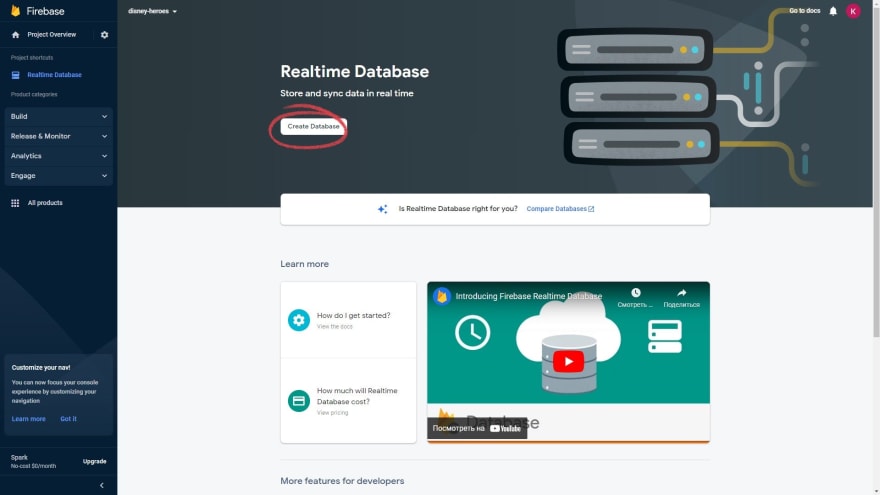Go to Project Overview

(52, 35)
